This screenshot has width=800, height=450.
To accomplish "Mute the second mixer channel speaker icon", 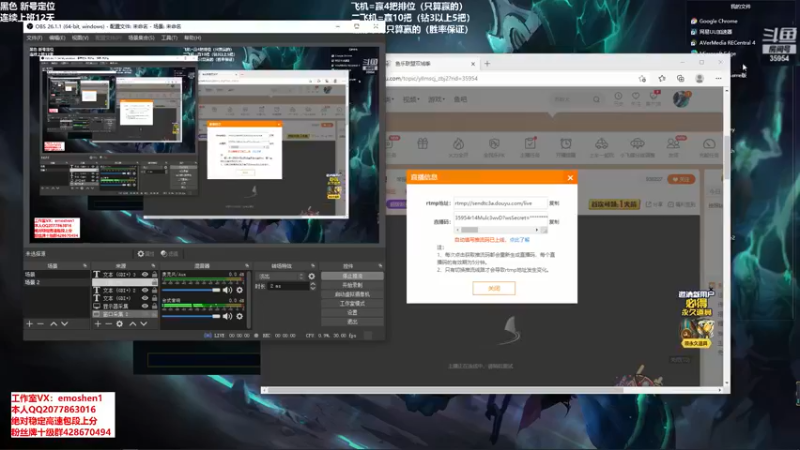I will [x=228, y=316].
